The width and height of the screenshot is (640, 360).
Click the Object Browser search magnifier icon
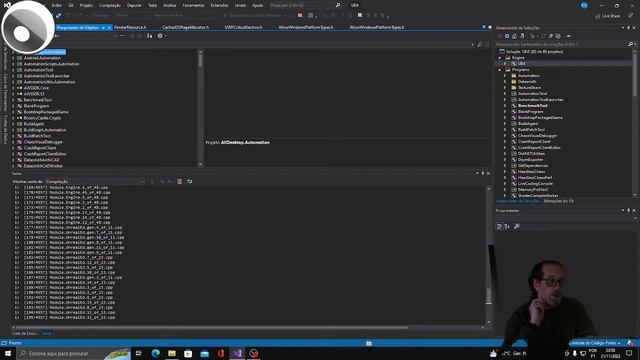pyautogui.click(x=480, y=44)
